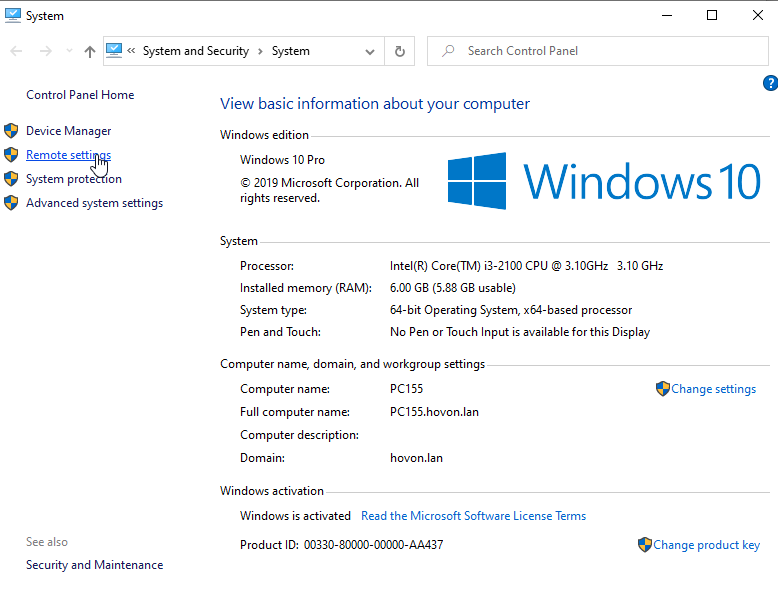Screen dimensions: 778x589
Task: Close the System window
Action: click(758, 15)
